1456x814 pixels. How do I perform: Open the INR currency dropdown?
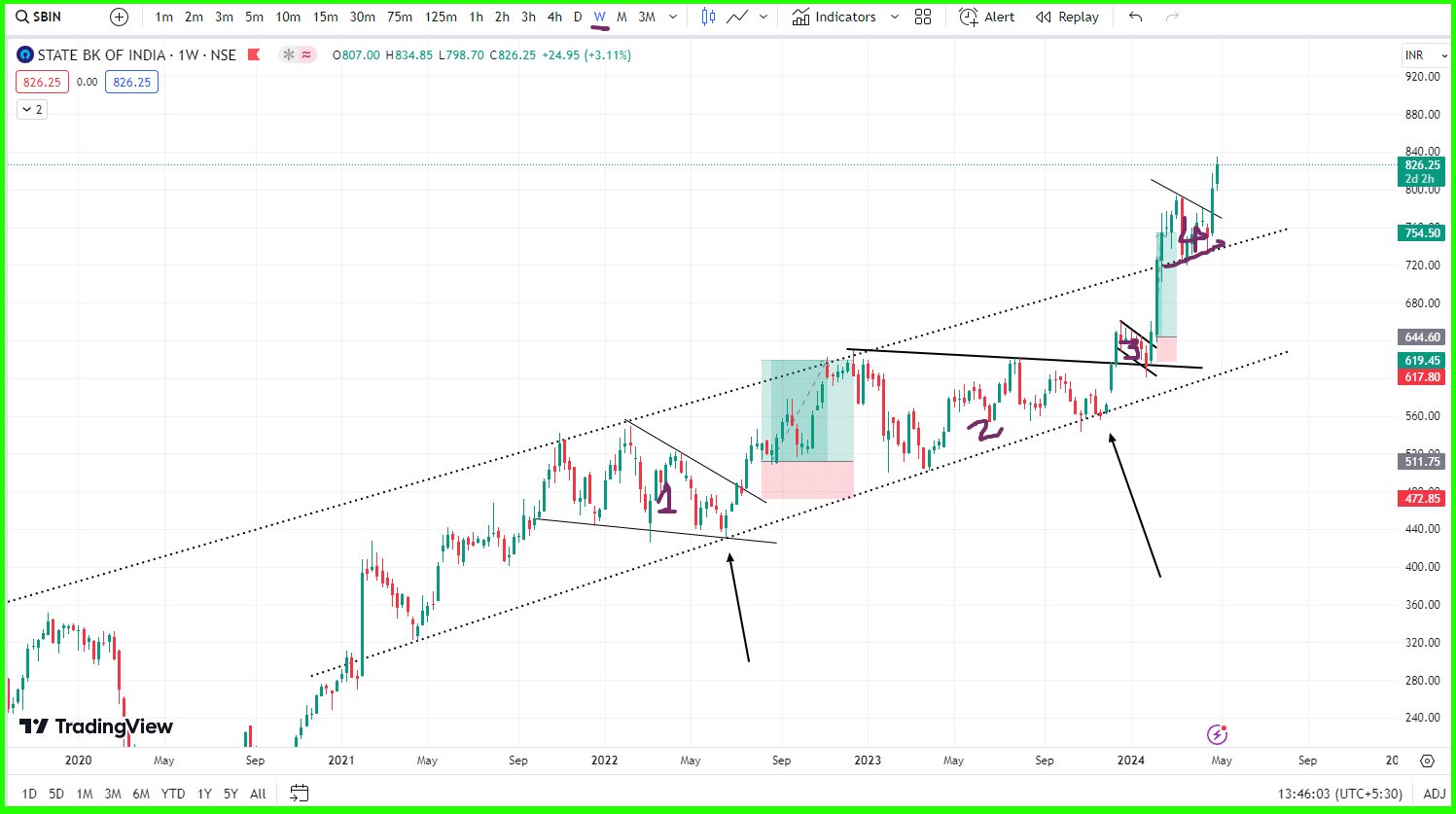coord(1426,55)
